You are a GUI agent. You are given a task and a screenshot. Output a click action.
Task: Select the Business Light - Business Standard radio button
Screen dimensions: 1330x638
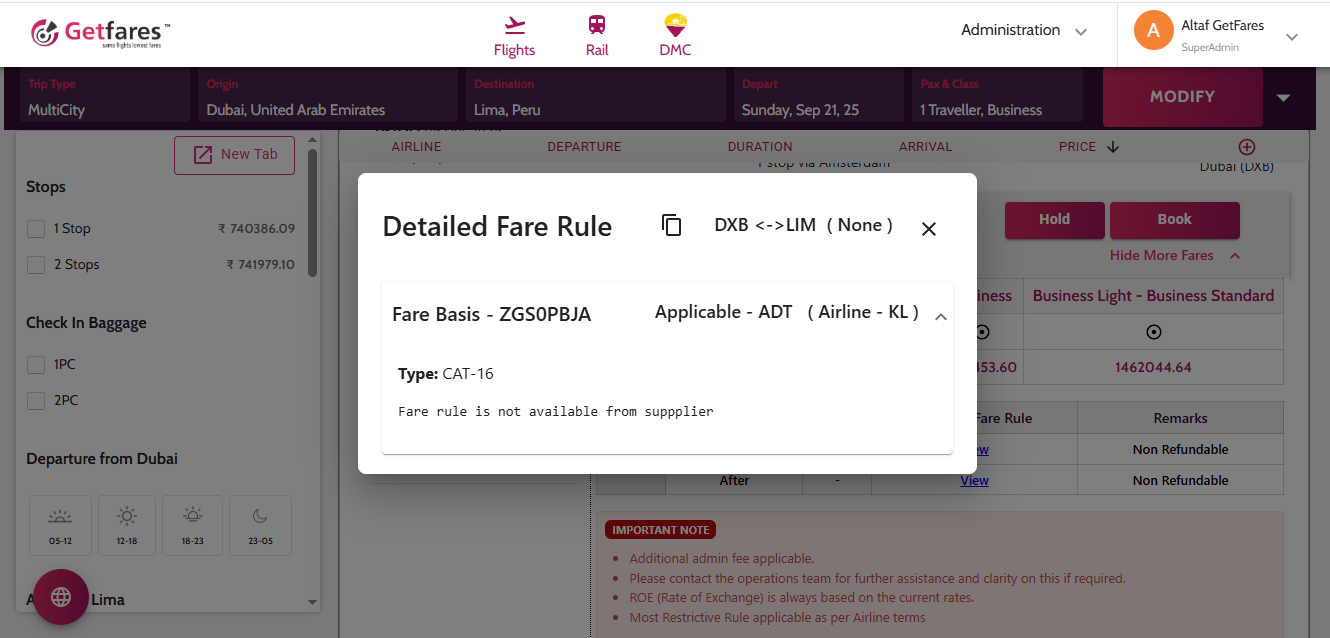click(x=1153, y=332)
